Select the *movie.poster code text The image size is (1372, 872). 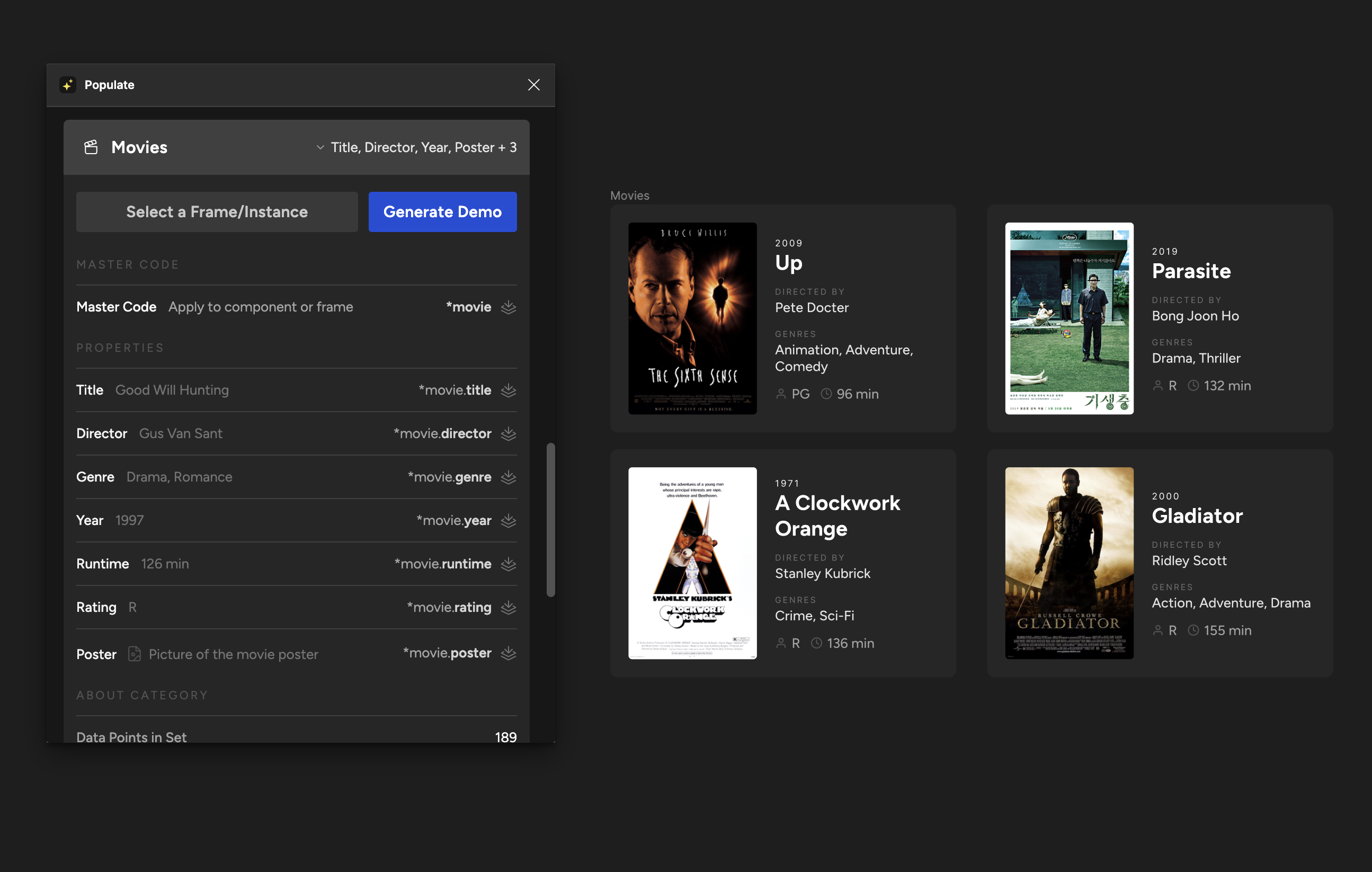(447, 653)
